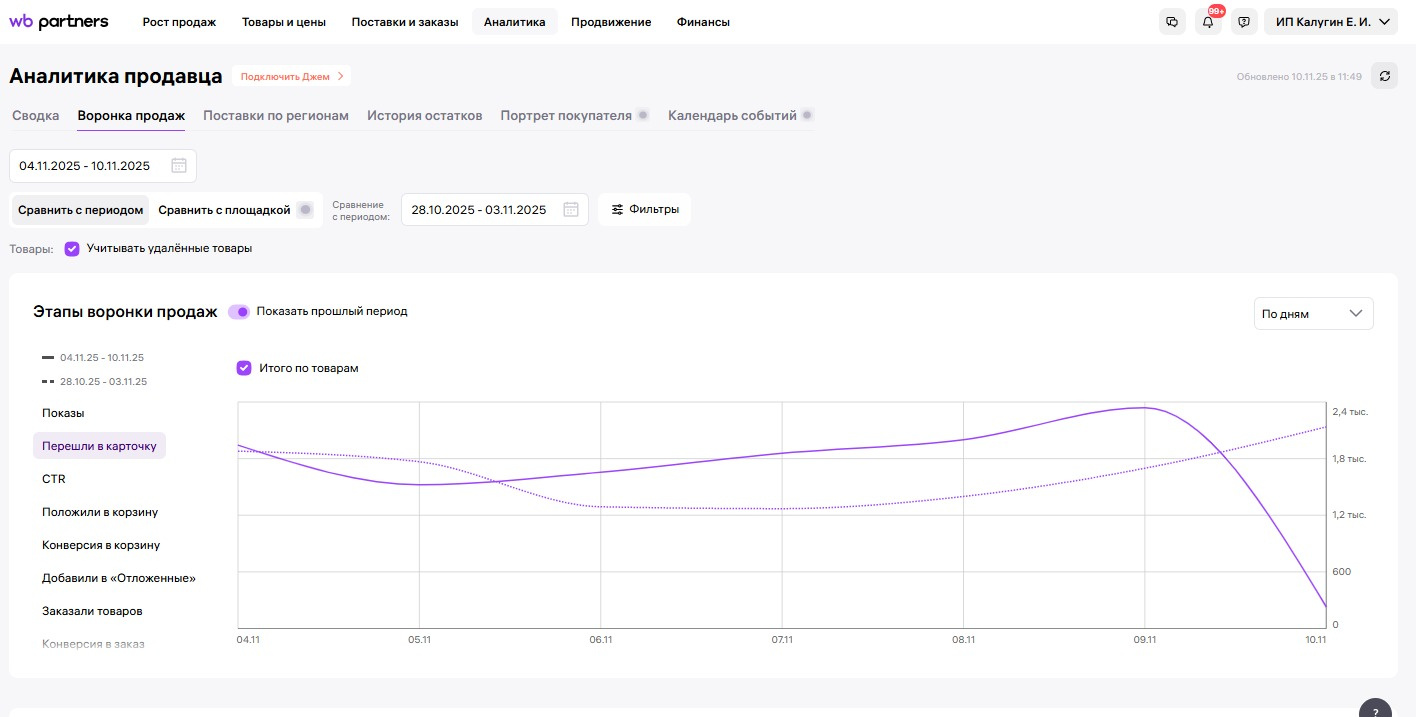Go to the "История остатков" tab
Viewport: 1416px width, 717px height.
pyautogui.click(x=425, y=116)
